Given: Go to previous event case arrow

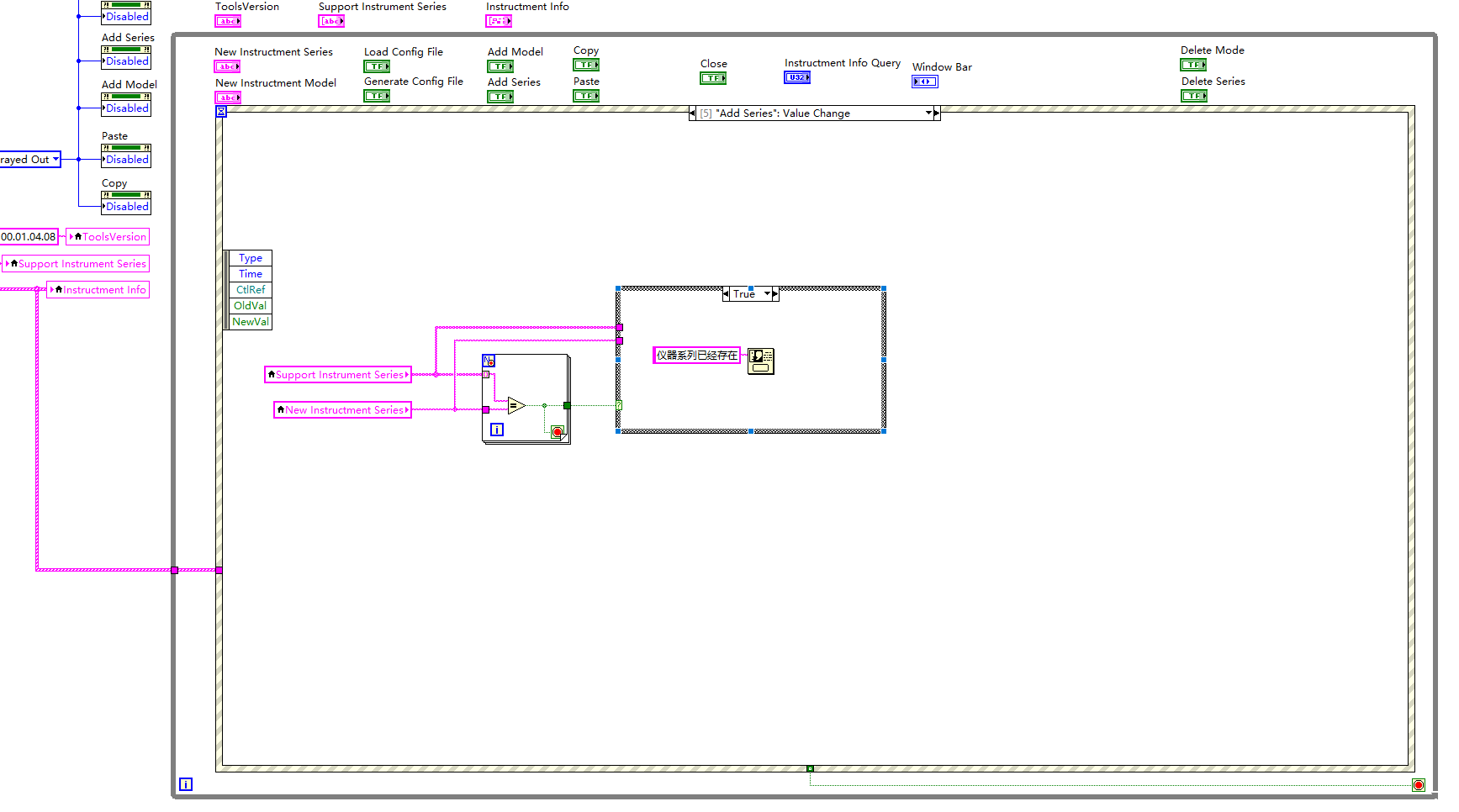Looking at the screenshot, I should pyautogui.click(x=693, y=113).
